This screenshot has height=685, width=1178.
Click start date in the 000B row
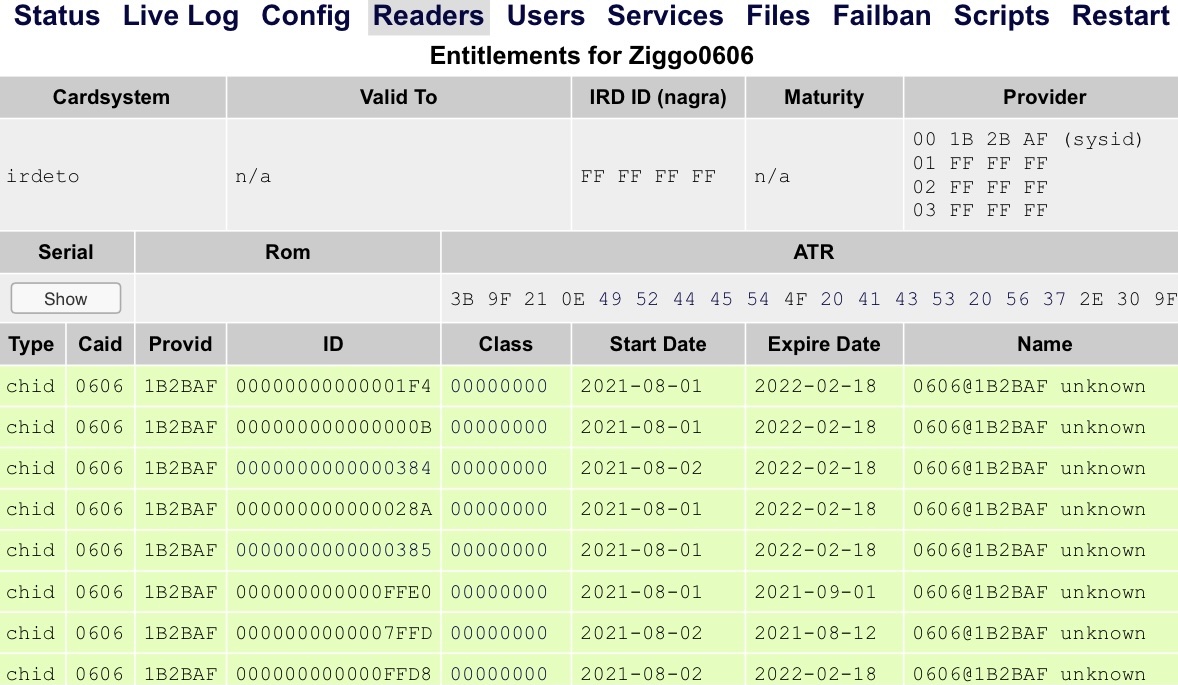(x=641, y=427)
